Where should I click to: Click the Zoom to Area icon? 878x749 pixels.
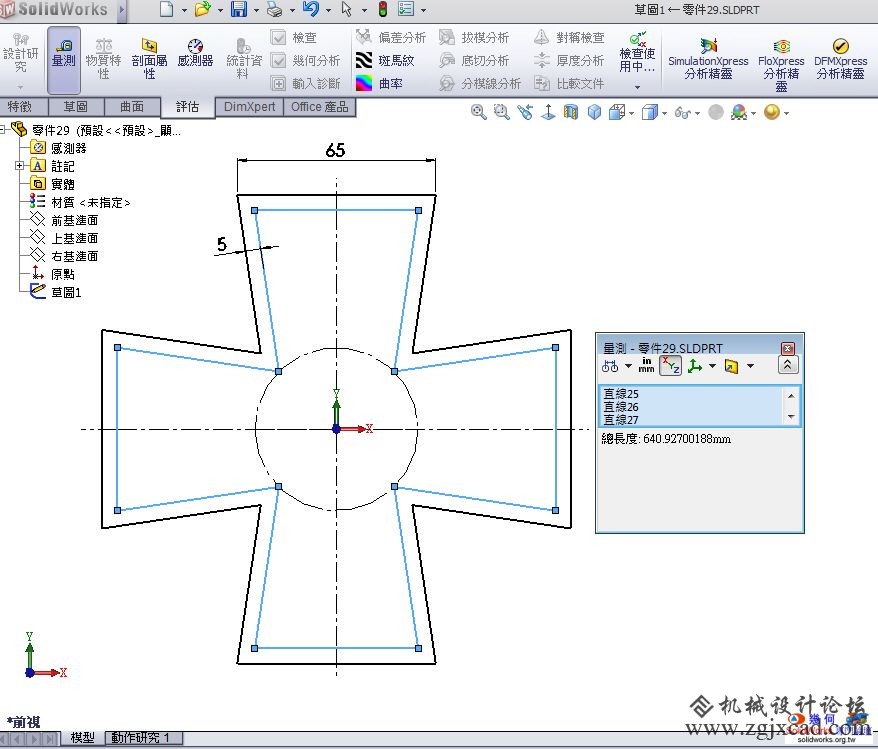[502, 113]
